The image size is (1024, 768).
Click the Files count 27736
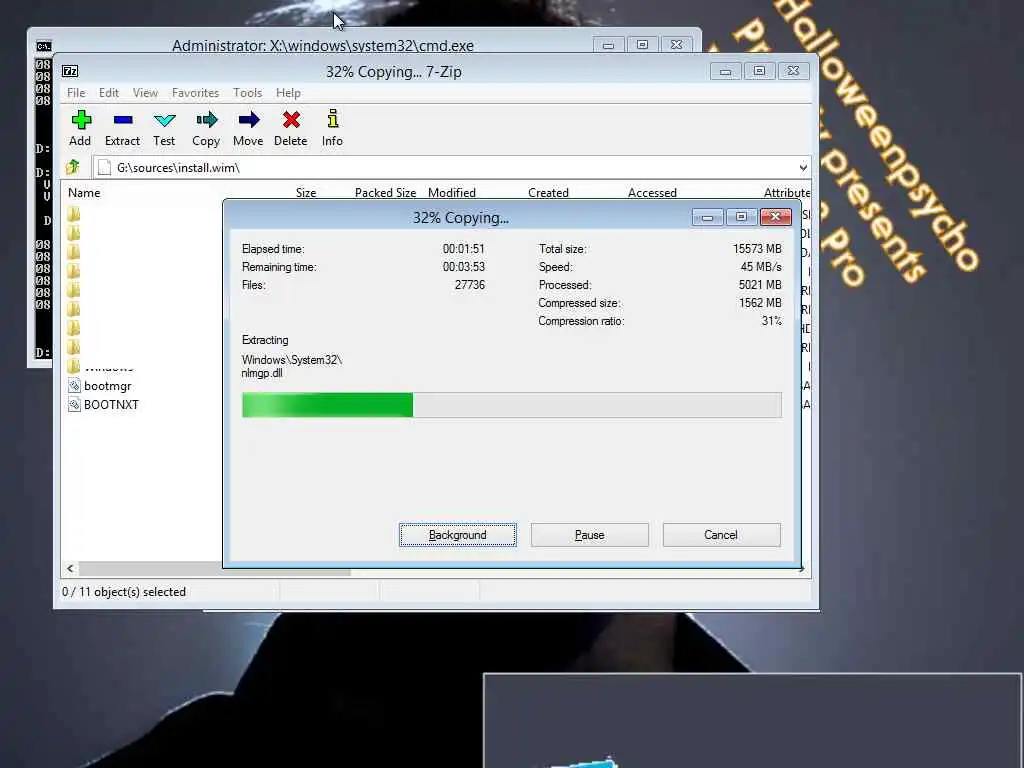pyautogui.click(x=470, y=285)
